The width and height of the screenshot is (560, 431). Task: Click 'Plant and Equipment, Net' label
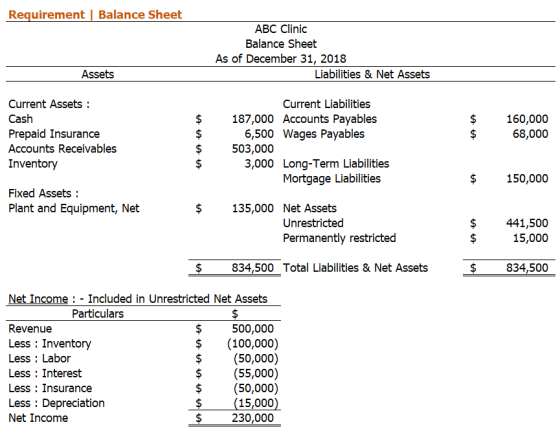[x=74, y=208]
